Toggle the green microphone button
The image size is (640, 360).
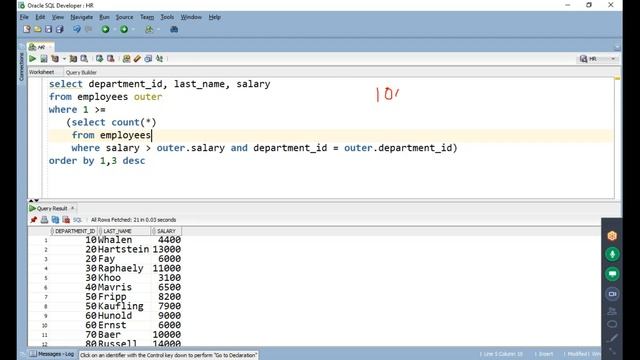(x=612, y=254)
